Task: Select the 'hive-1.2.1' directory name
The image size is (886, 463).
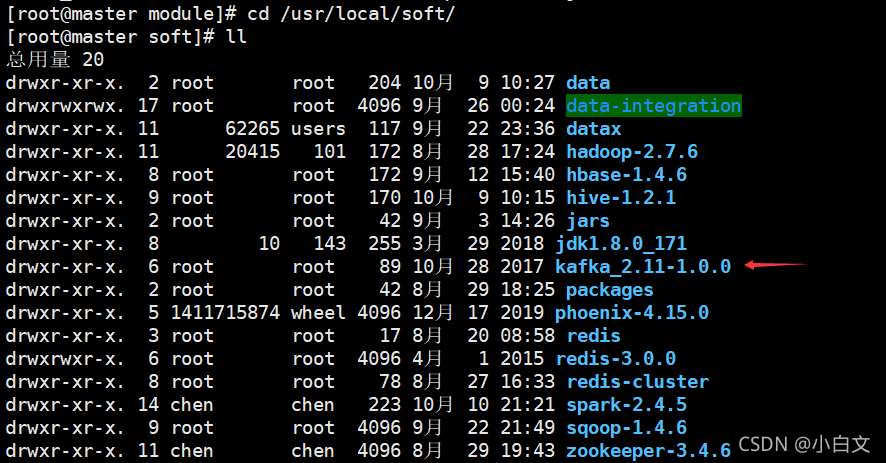Action: [621, 198]
